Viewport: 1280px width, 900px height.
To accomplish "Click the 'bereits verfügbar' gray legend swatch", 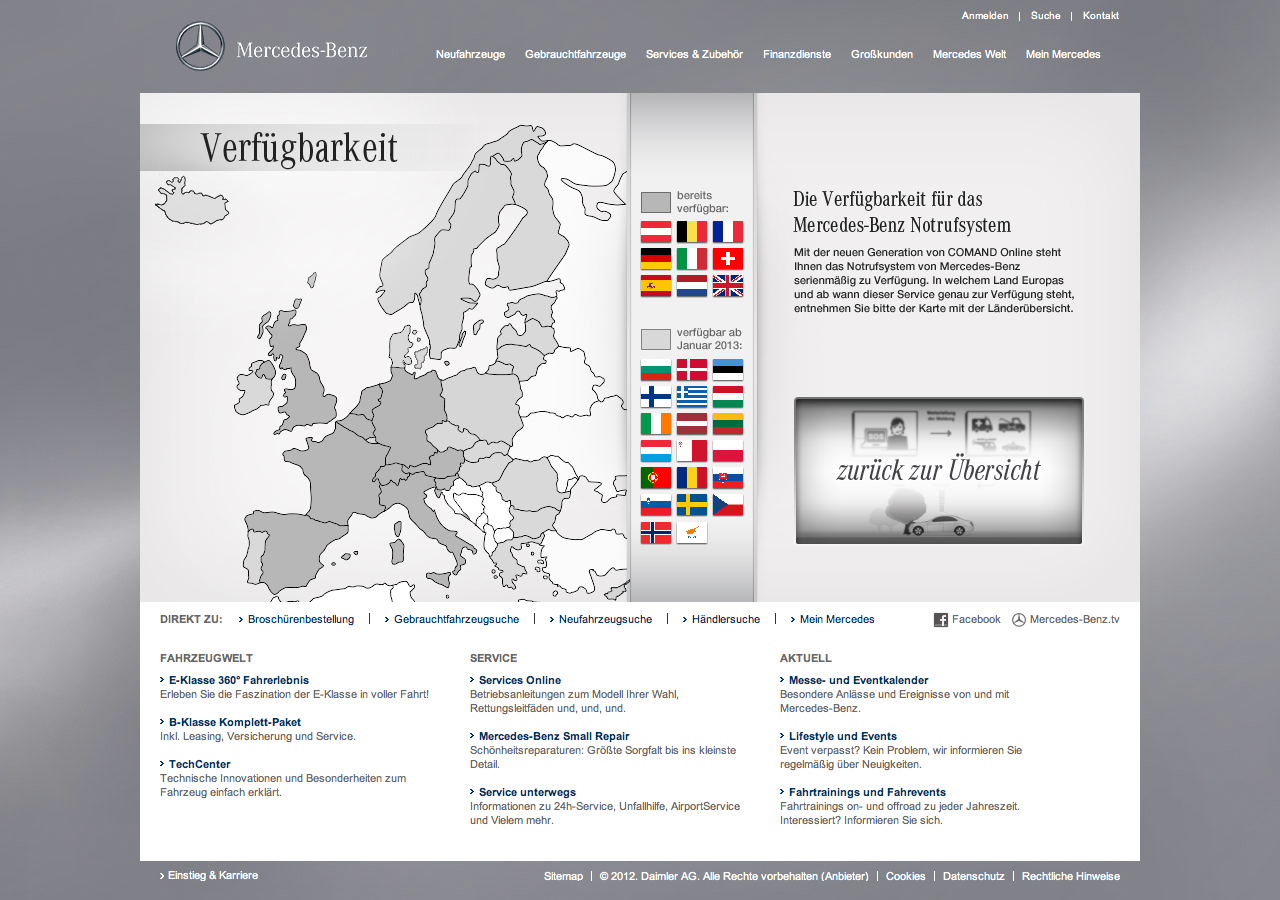I will coord(656,202).
